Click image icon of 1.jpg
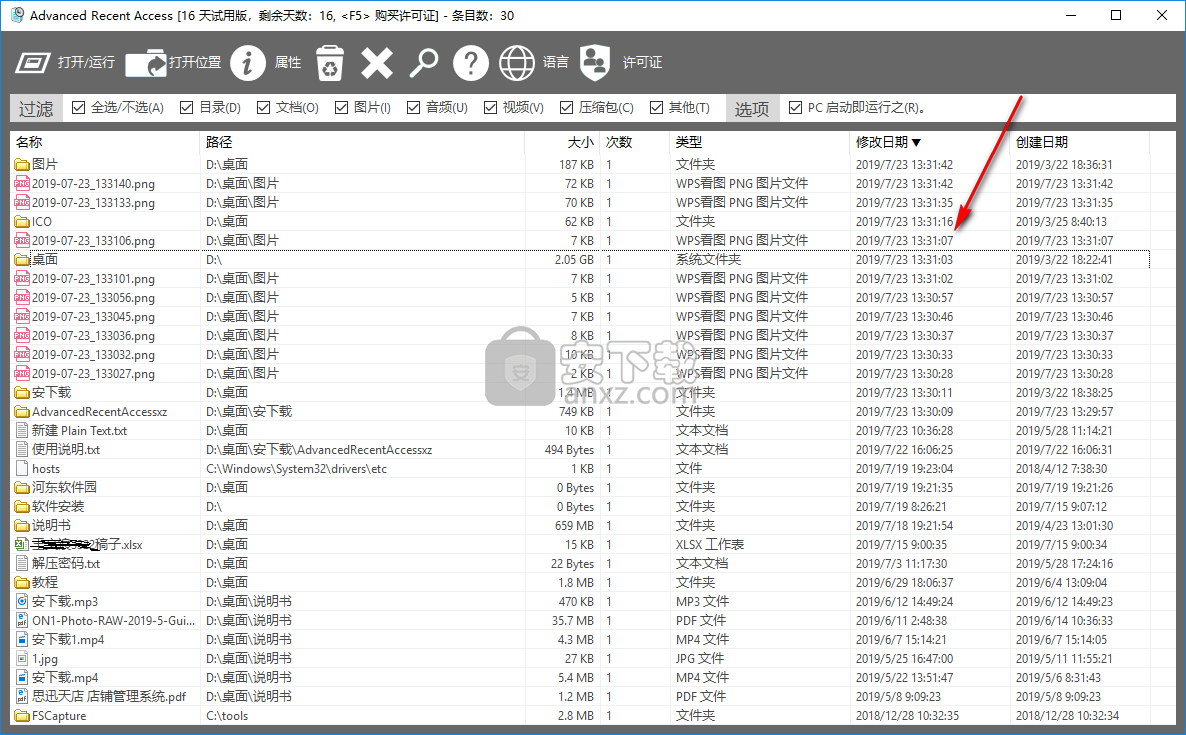 coord(22,659)
